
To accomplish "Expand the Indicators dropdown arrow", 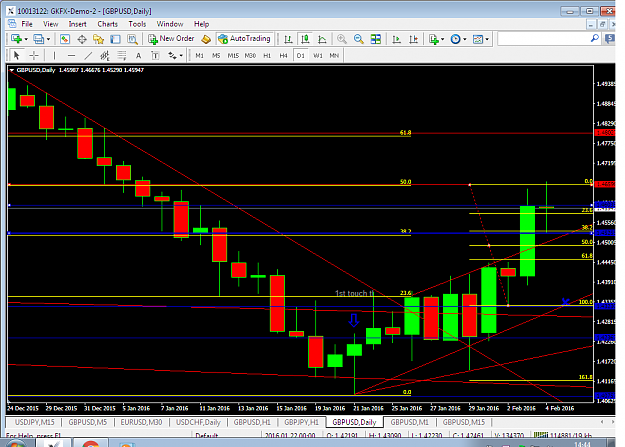I will 442,39.
